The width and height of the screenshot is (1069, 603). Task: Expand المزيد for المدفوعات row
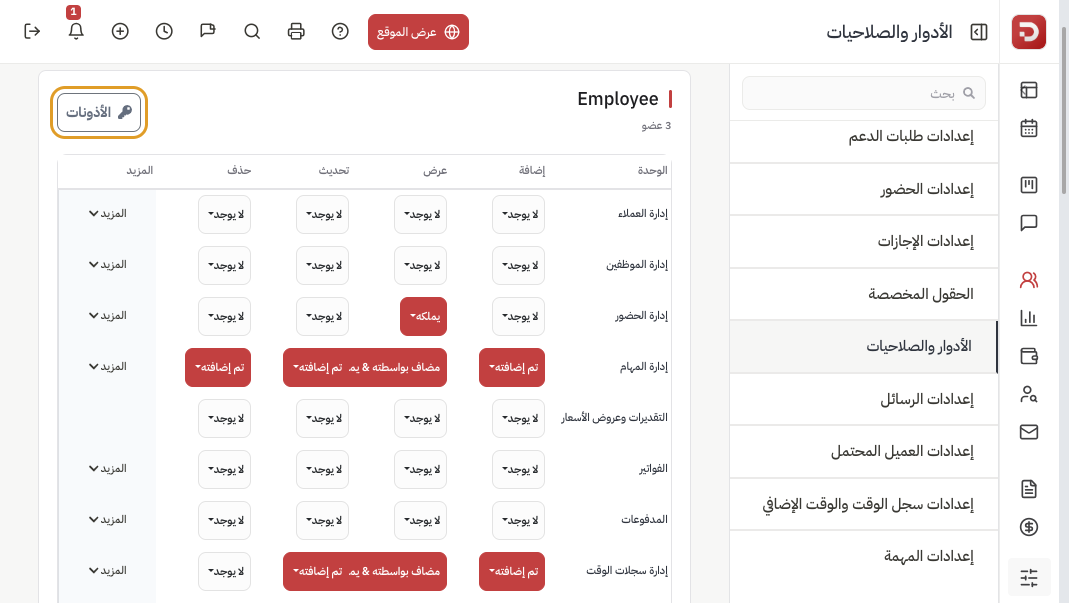coord(108,520)
